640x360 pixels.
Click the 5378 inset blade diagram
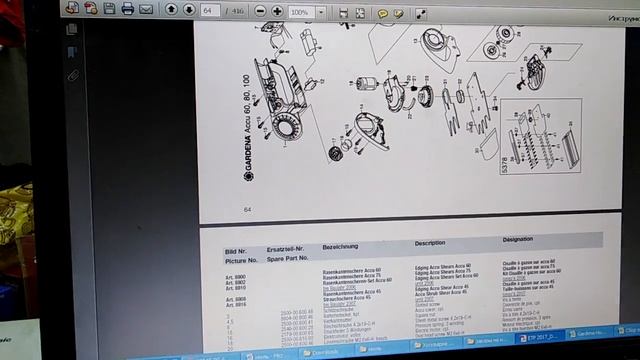coord(541,136)
